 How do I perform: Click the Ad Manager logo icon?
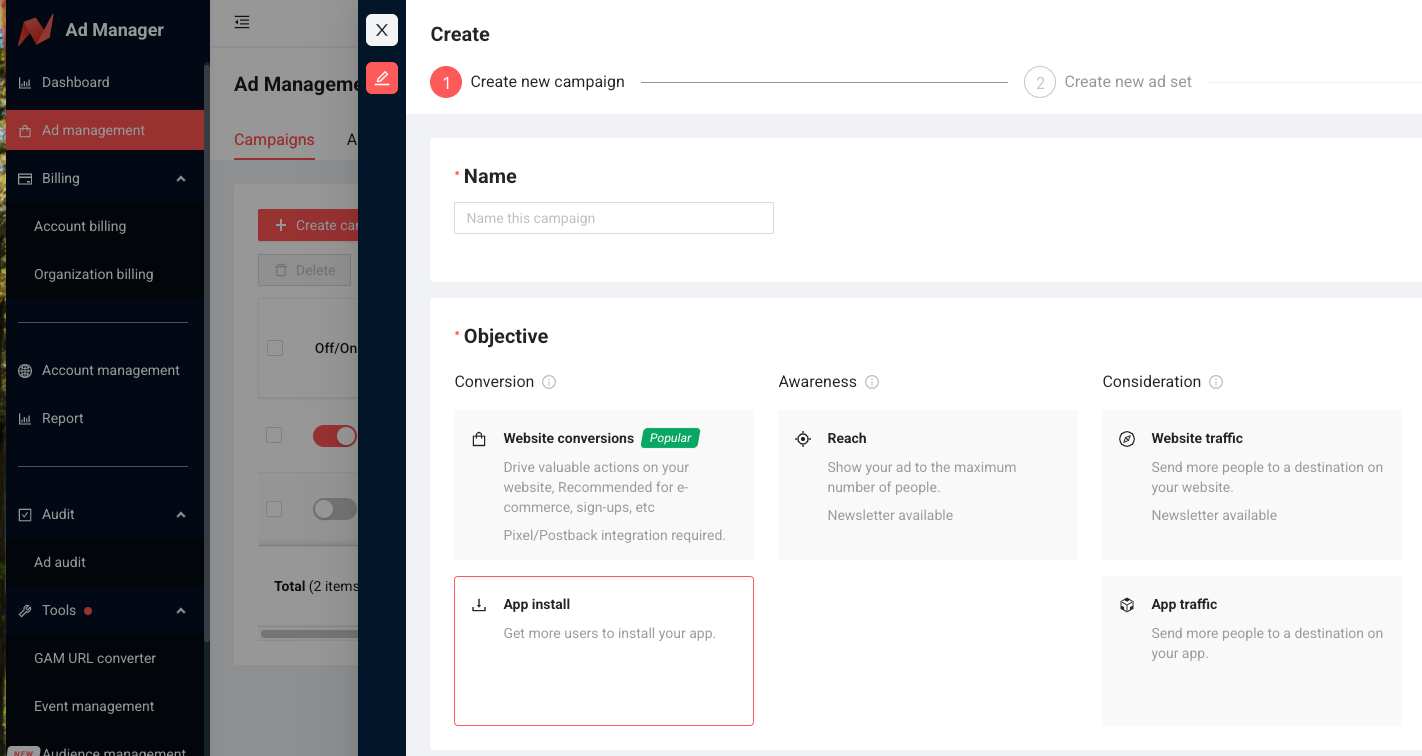tap(36, 30)
